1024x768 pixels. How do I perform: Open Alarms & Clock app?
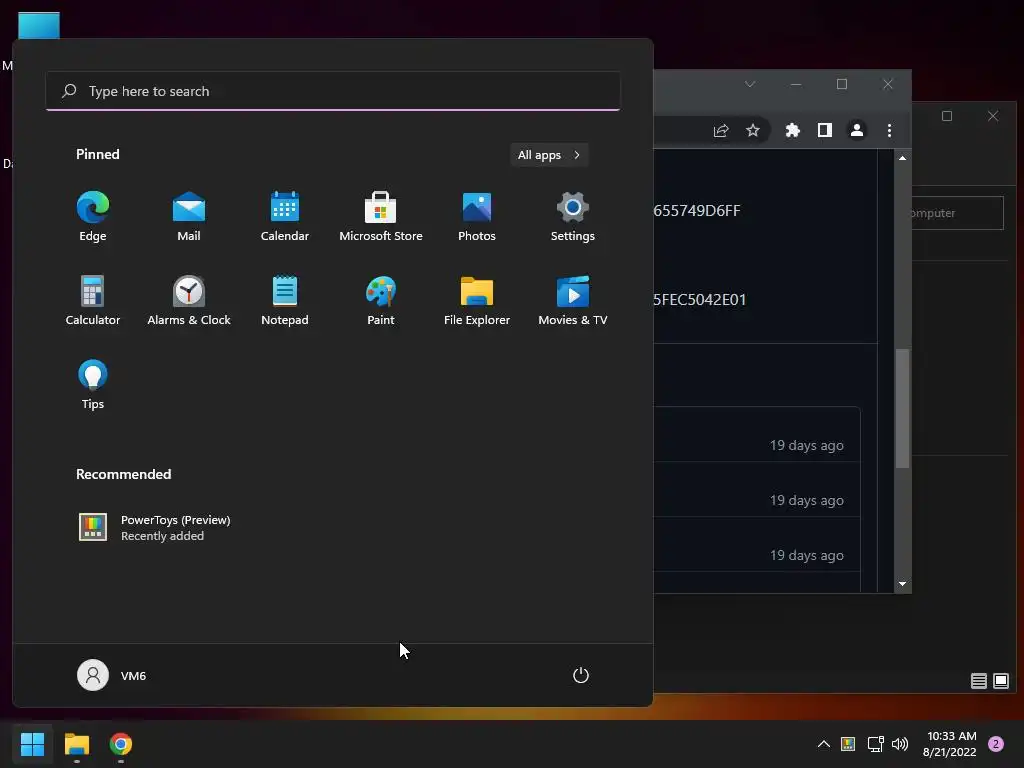coord(189,300)
